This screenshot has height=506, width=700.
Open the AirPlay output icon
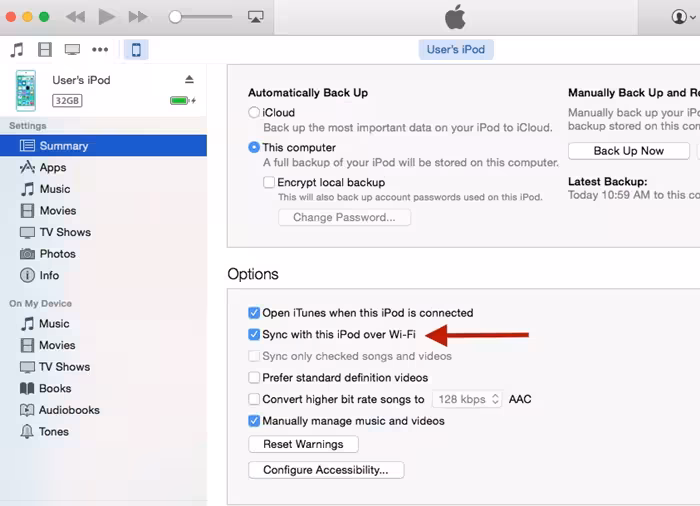point(255,17)
